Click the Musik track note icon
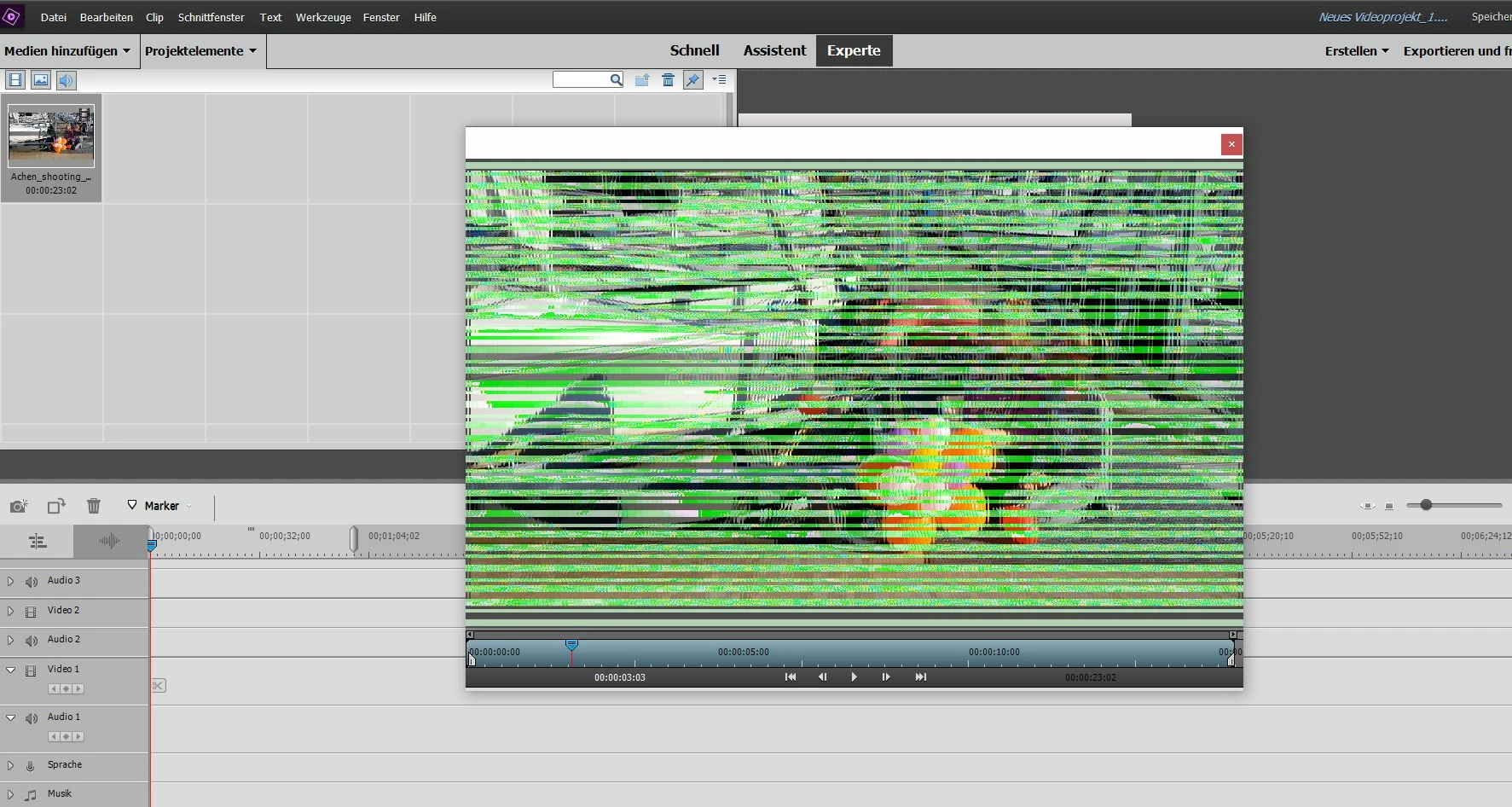1512x807 pixels. [31, 795]
